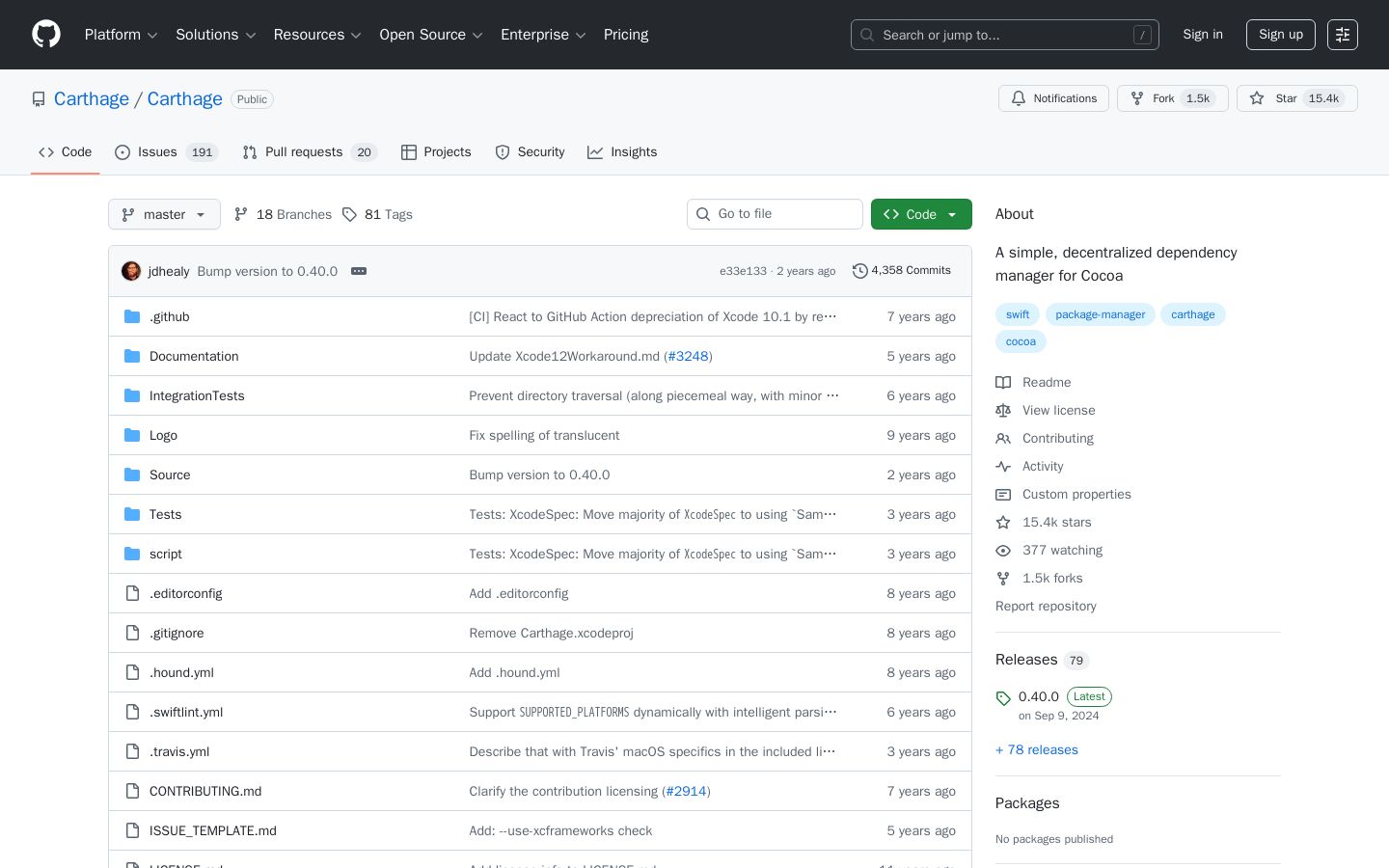Expand the Platform menu
Image resolution: width=1389 pixels, height=868 pixels.
click(121, 35)
